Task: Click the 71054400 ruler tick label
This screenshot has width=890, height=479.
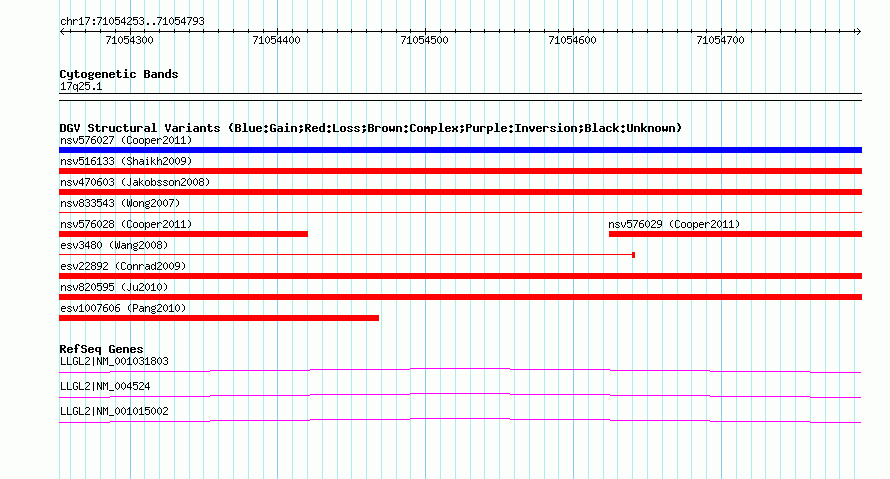Action: tap(276, 40)
